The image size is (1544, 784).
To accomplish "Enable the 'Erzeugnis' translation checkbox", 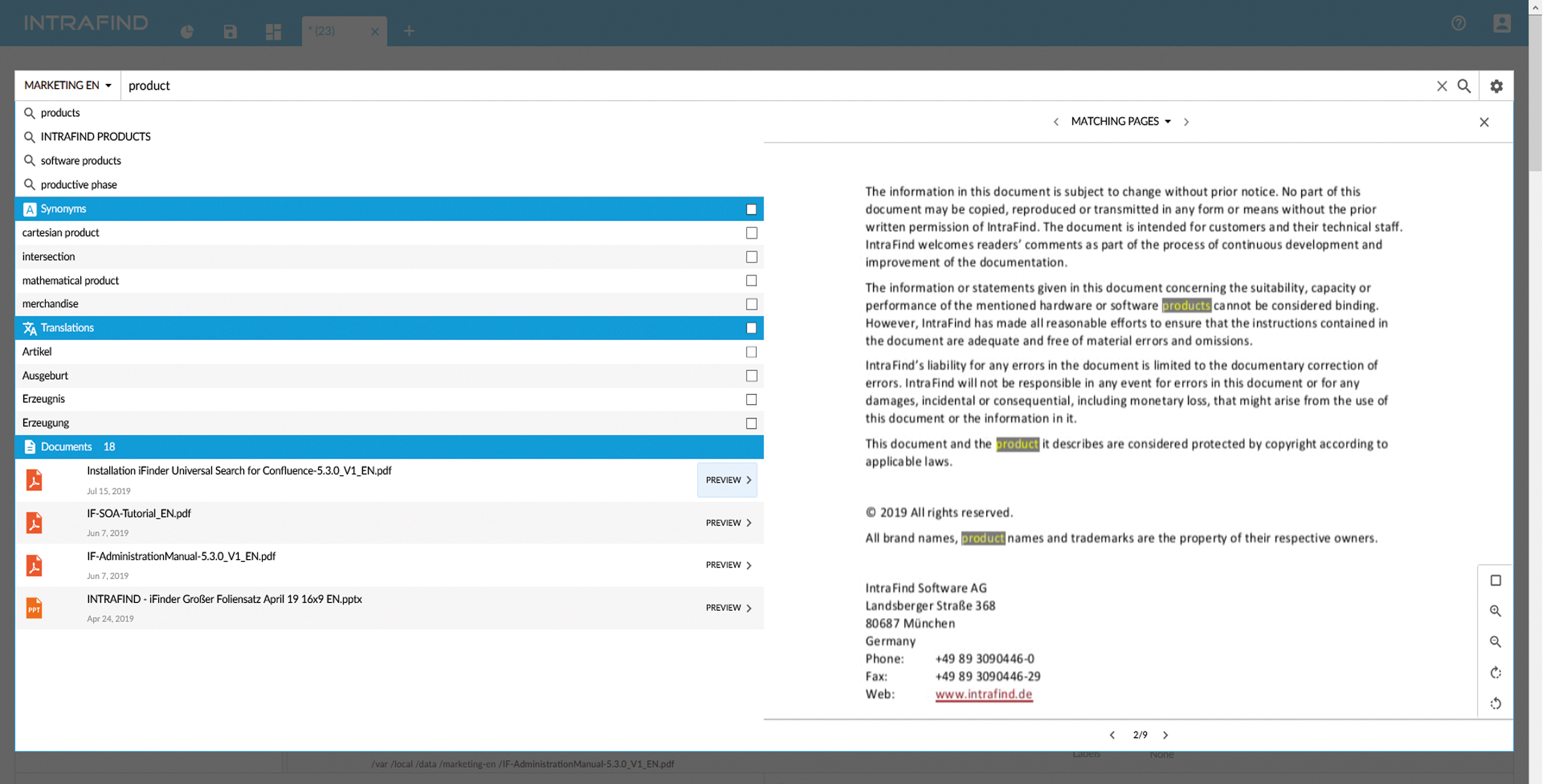I will point(751,399).
